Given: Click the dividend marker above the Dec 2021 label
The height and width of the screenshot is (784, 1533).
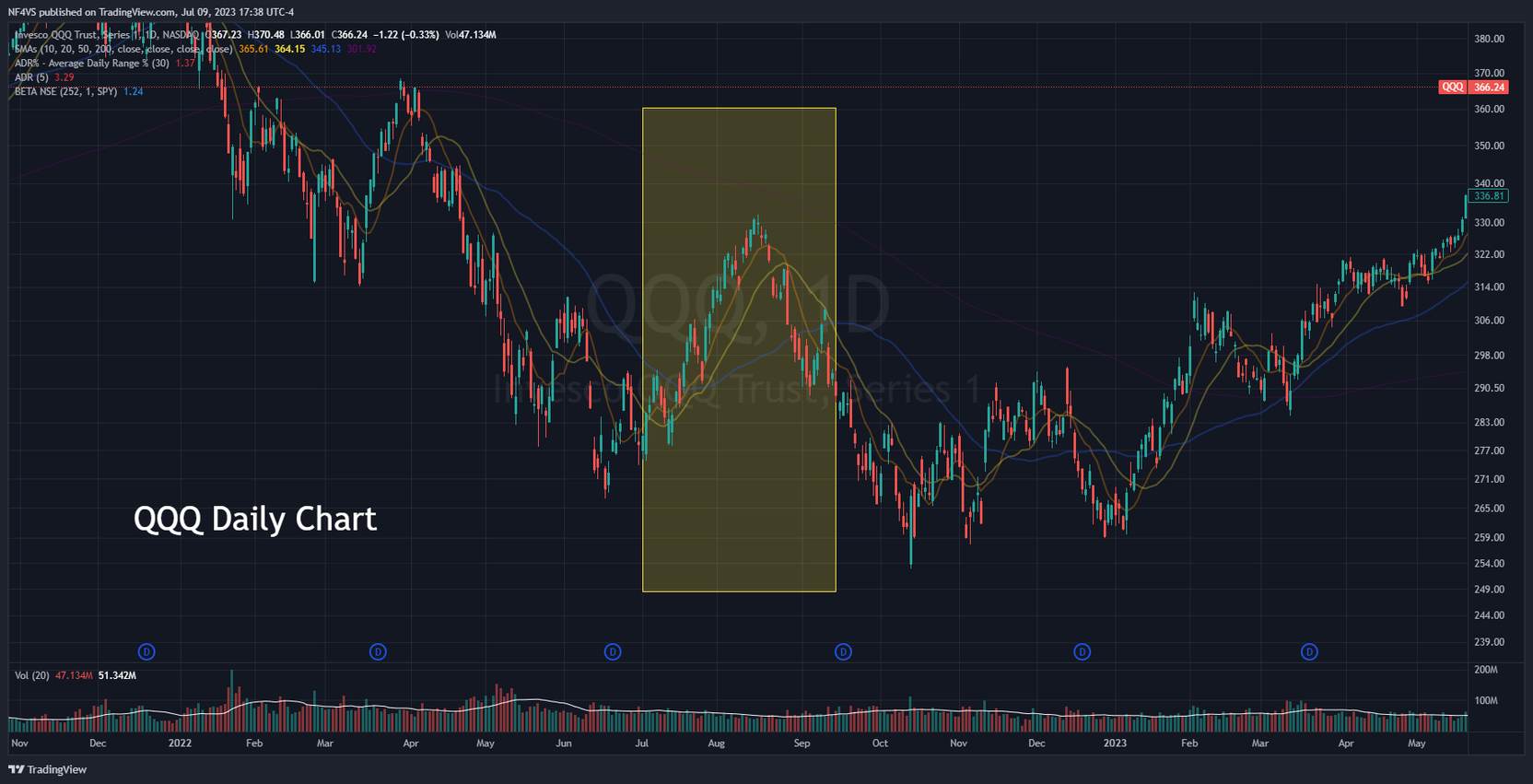Looking at the screenshot, I should (146, 651).
